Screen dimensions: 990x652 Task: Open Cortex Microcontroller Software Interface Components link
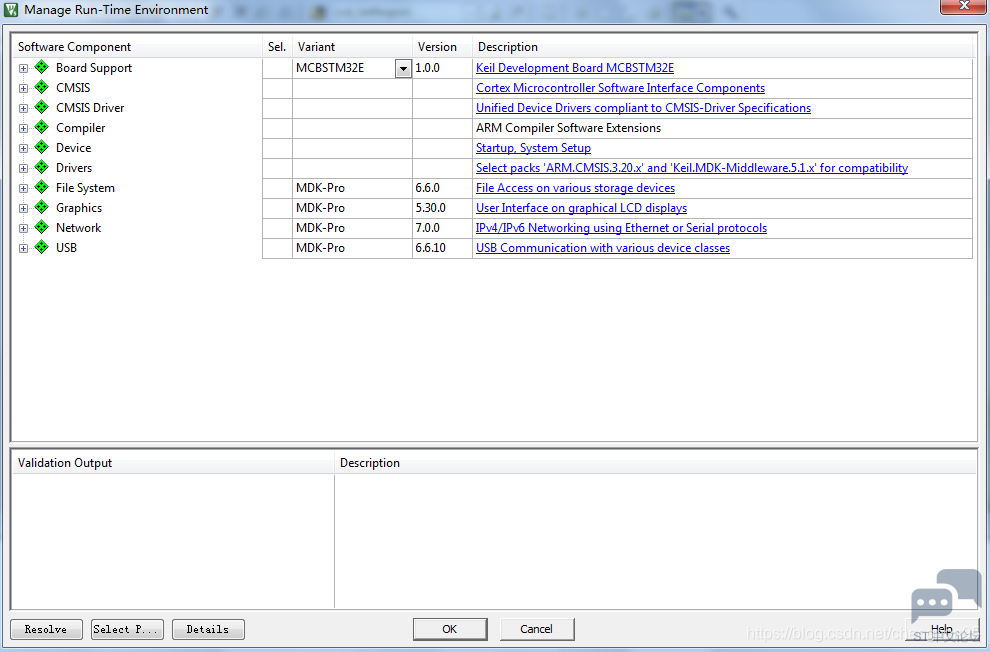(x=620, y=88)
